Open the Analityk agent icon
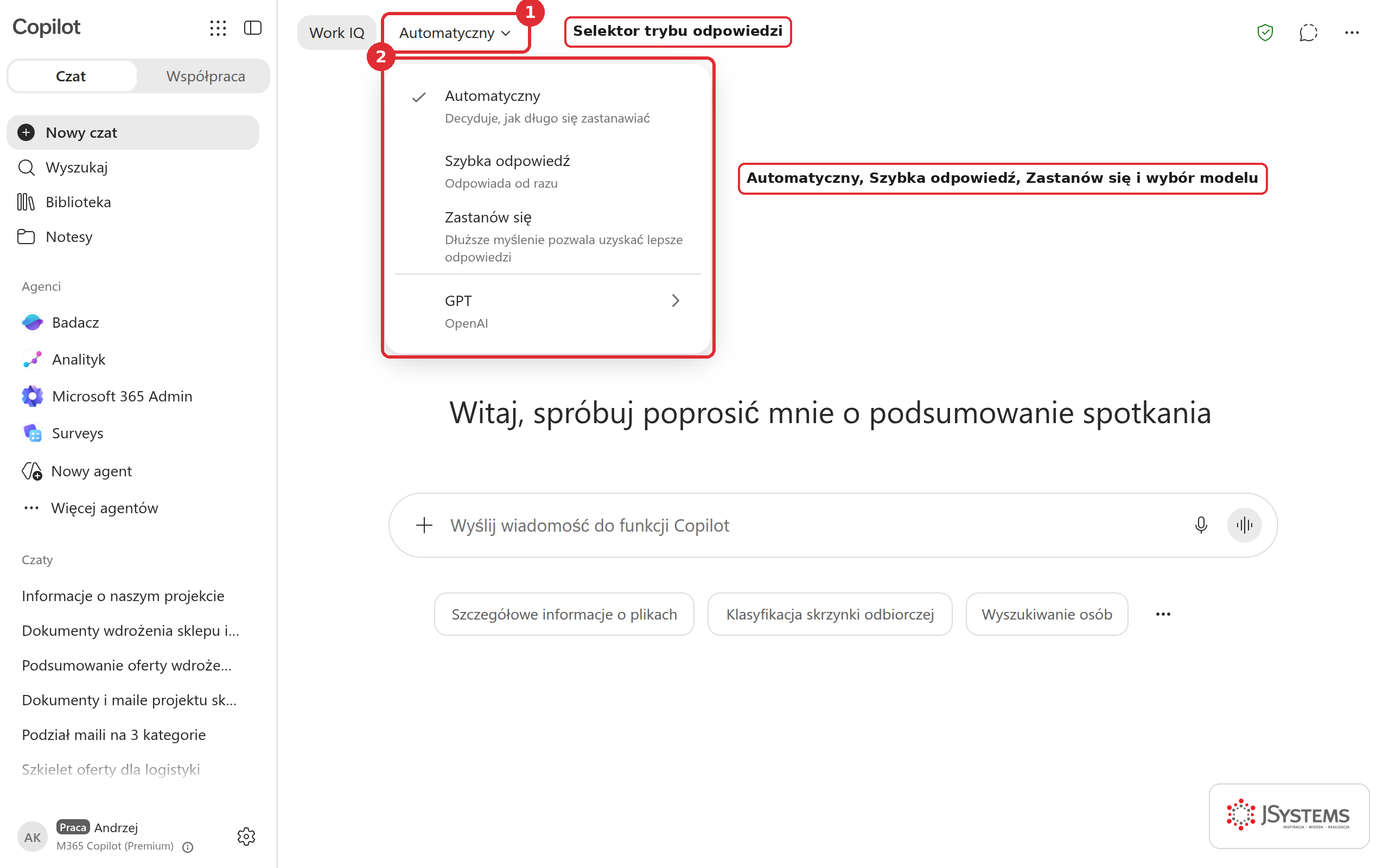 [x=32, y=359]
